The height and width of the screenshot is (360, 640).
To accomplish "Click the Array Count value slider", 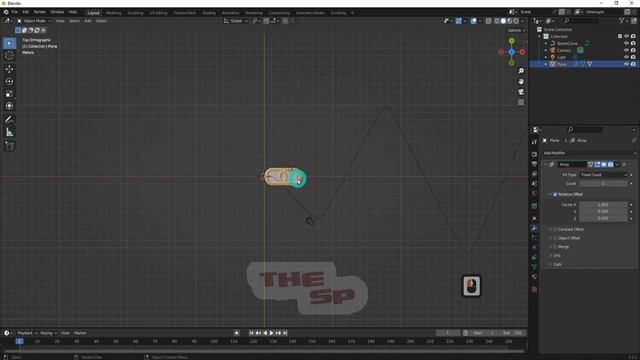I will (603, 184).
